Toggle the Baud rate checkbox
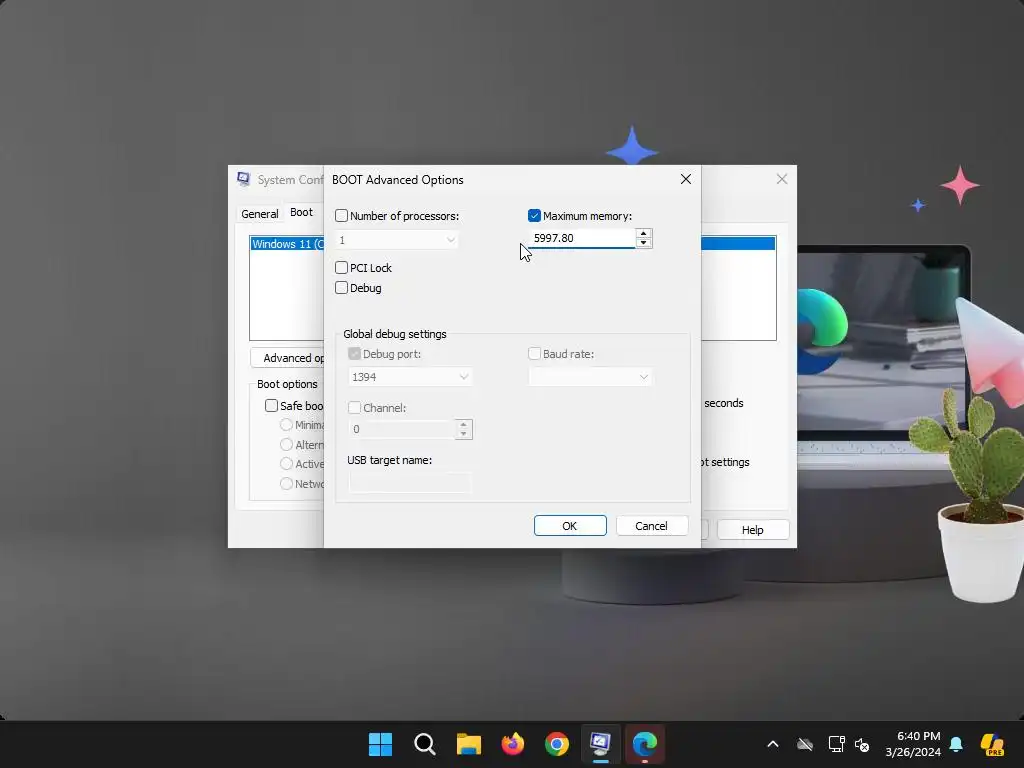The image size is (1024, 768). (x=534, y=353)
